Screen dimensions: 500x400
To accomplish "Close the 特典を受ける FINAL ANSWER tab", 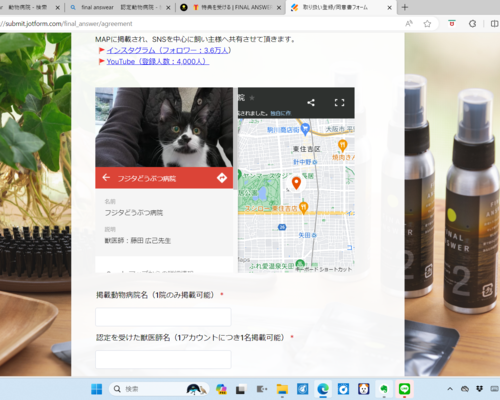I will [x=279, y=7].
